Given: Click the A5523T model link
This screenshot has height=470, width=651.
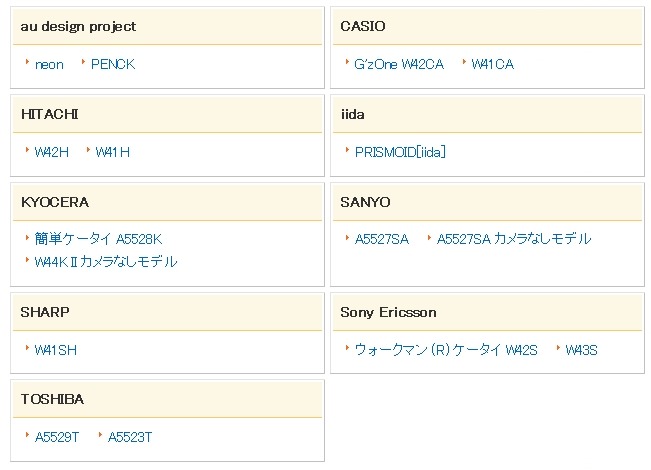Looking at the screenshot, I should coord(130,437).
